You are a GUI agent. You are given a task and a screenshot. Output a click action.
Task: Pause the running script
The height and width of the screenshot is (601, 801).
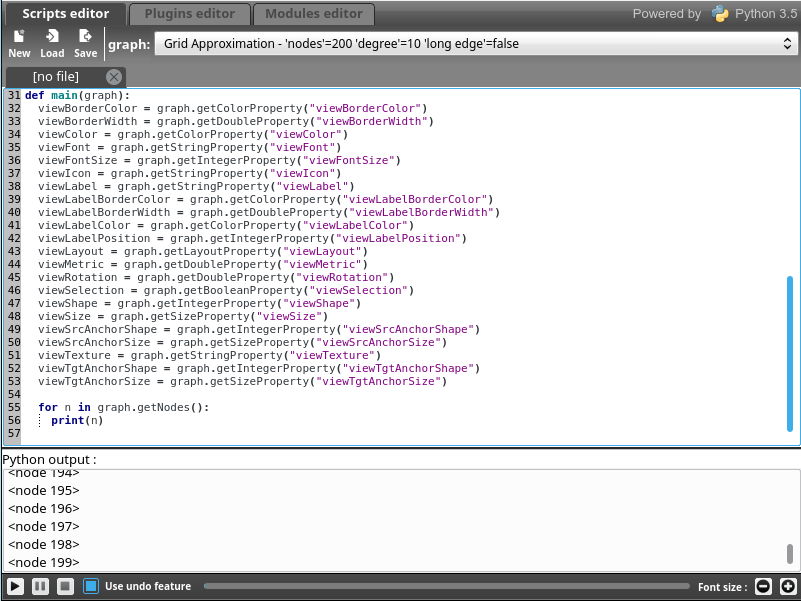coord(40,586)
